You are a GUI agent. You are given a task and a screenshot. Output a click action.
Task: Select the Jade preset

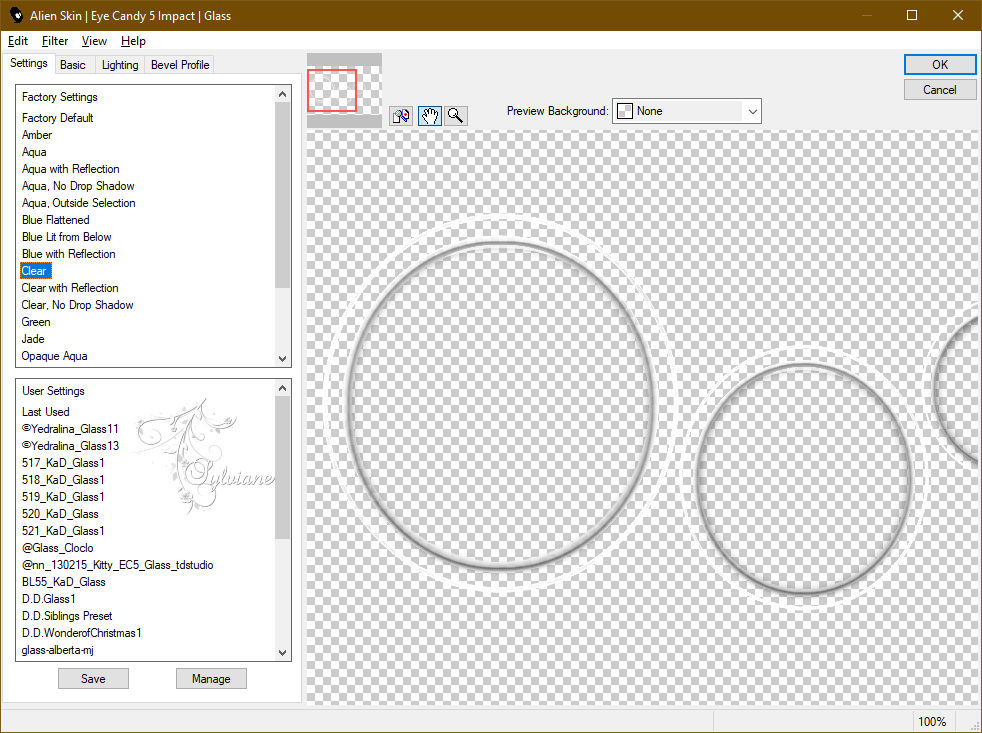click(33, 339)
